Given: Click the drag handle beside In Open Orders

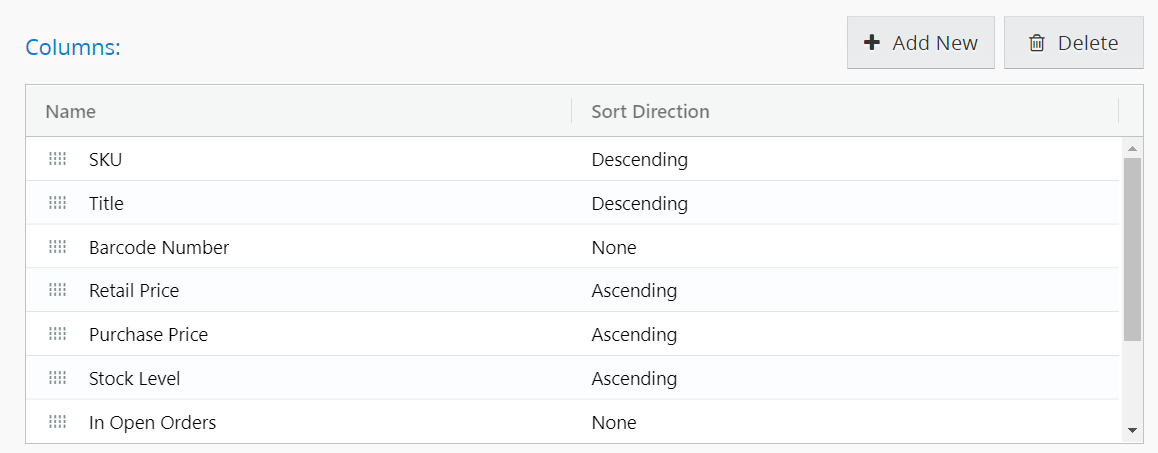Looking at the screenshot, I should pyautogui.click(x=58, y=423).
